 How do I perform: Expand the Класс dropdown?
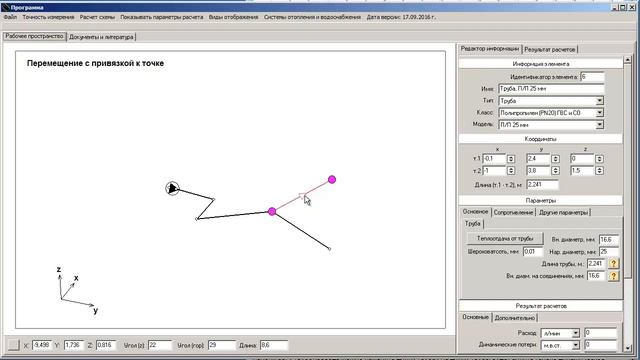pyautogui.click(x=599, y=113)
